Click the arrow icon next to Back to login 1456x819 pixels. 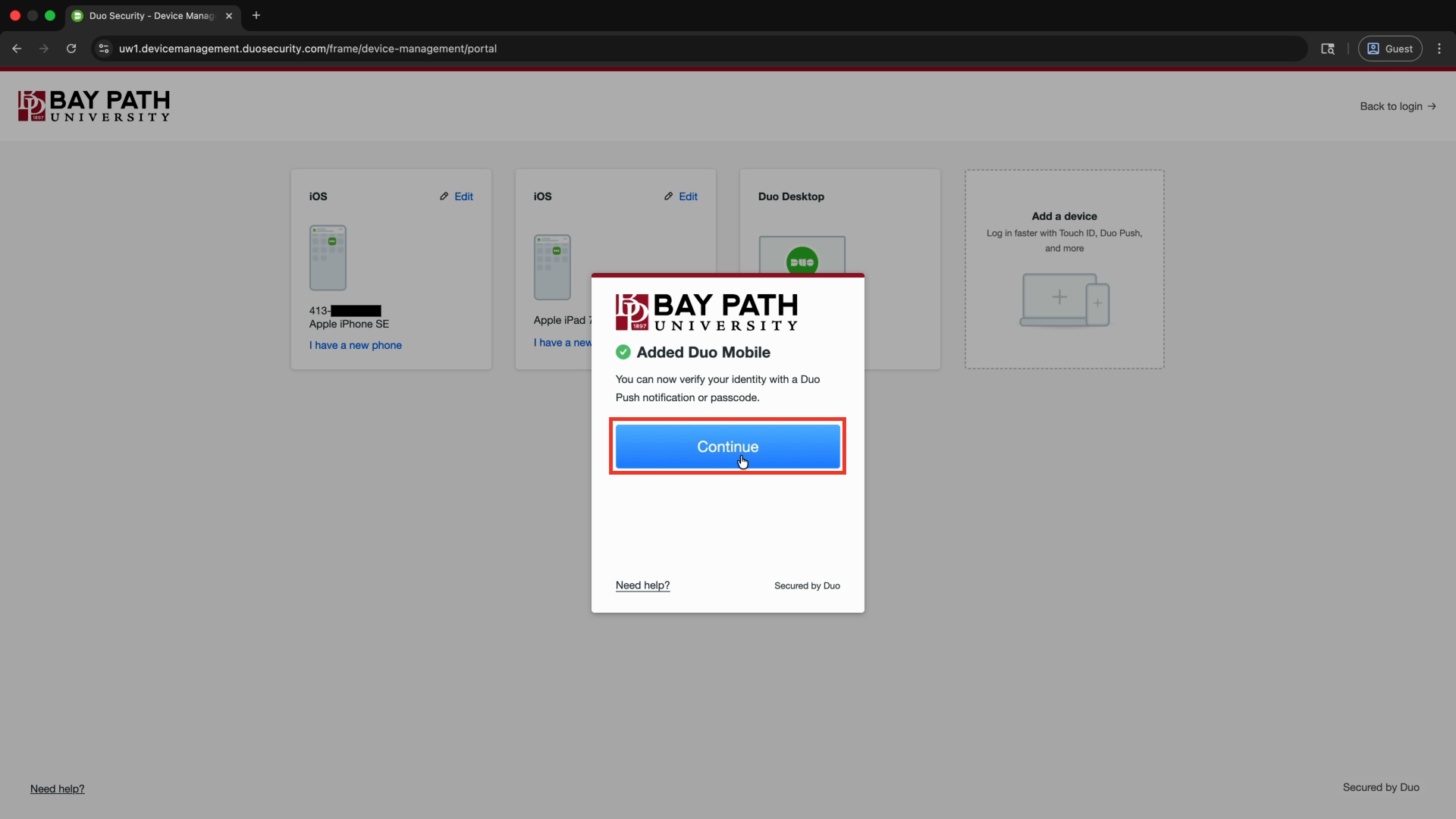pyautogui.click(x=1432, y=106)
